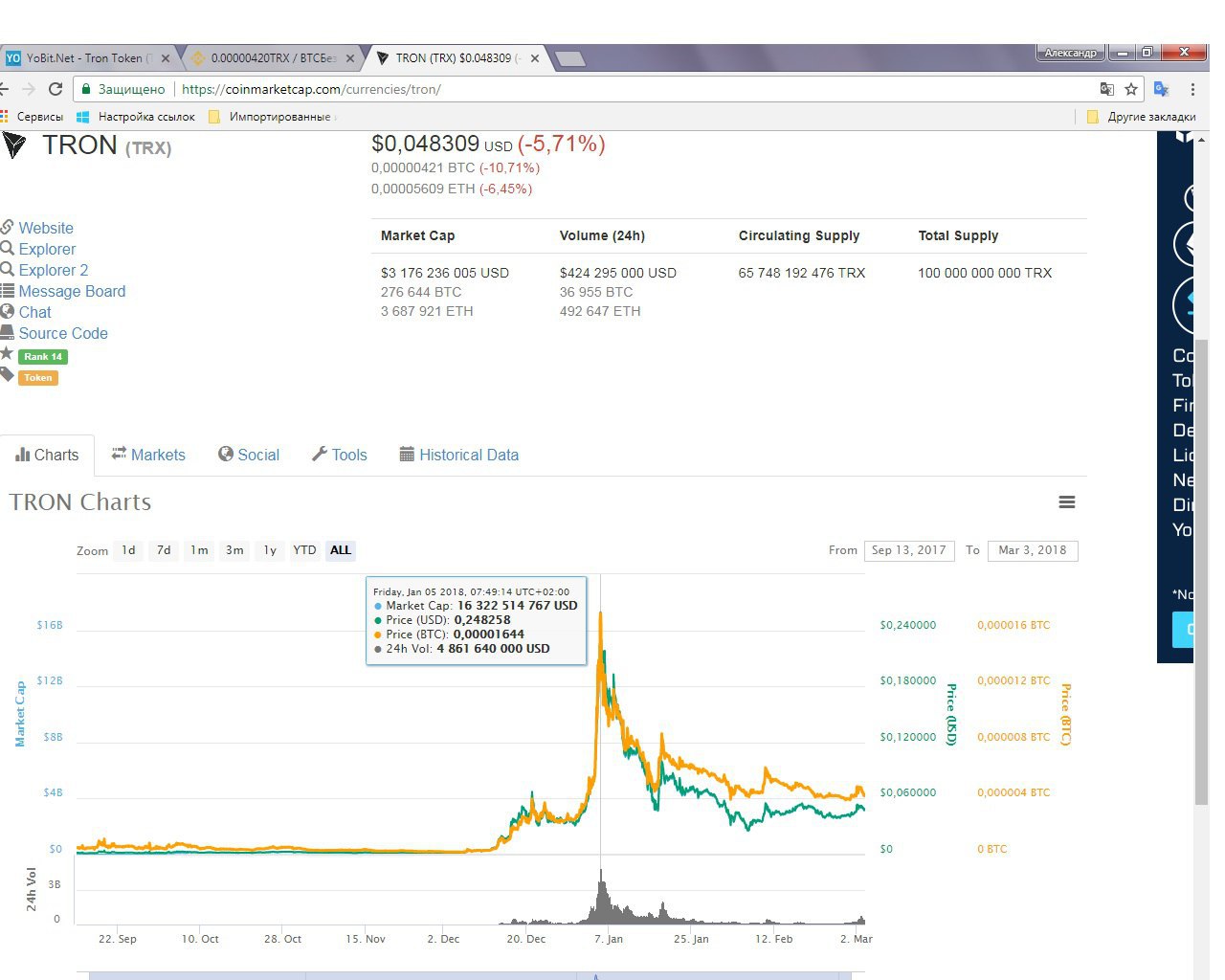Viewport: 1225px width, 980px height.
Task: Click the To date field Mar 3, 2018
Action: [x=1033, y=550]
